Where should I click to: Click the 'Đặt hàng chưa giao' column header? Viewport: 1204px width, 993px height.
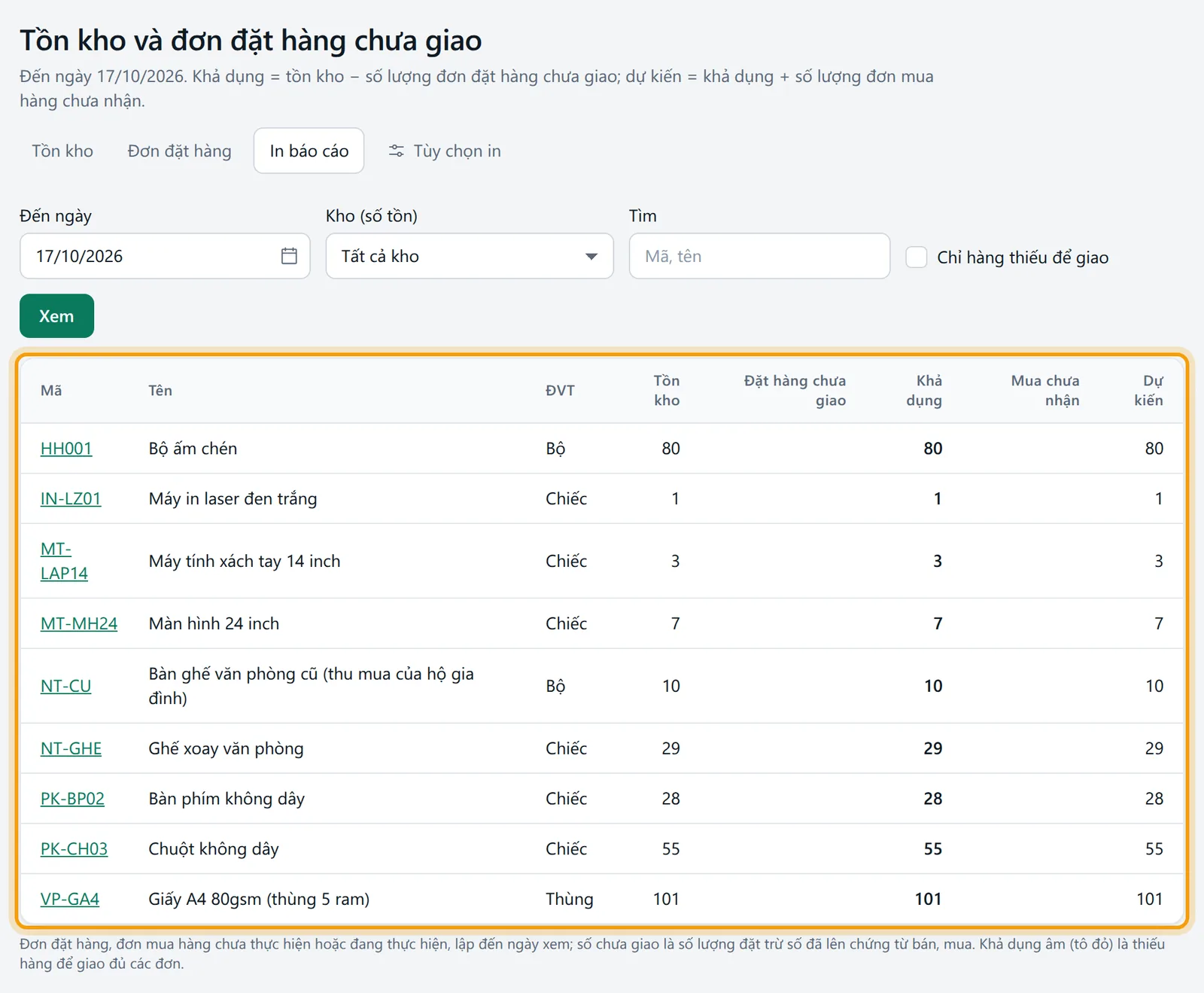point(795,391)
